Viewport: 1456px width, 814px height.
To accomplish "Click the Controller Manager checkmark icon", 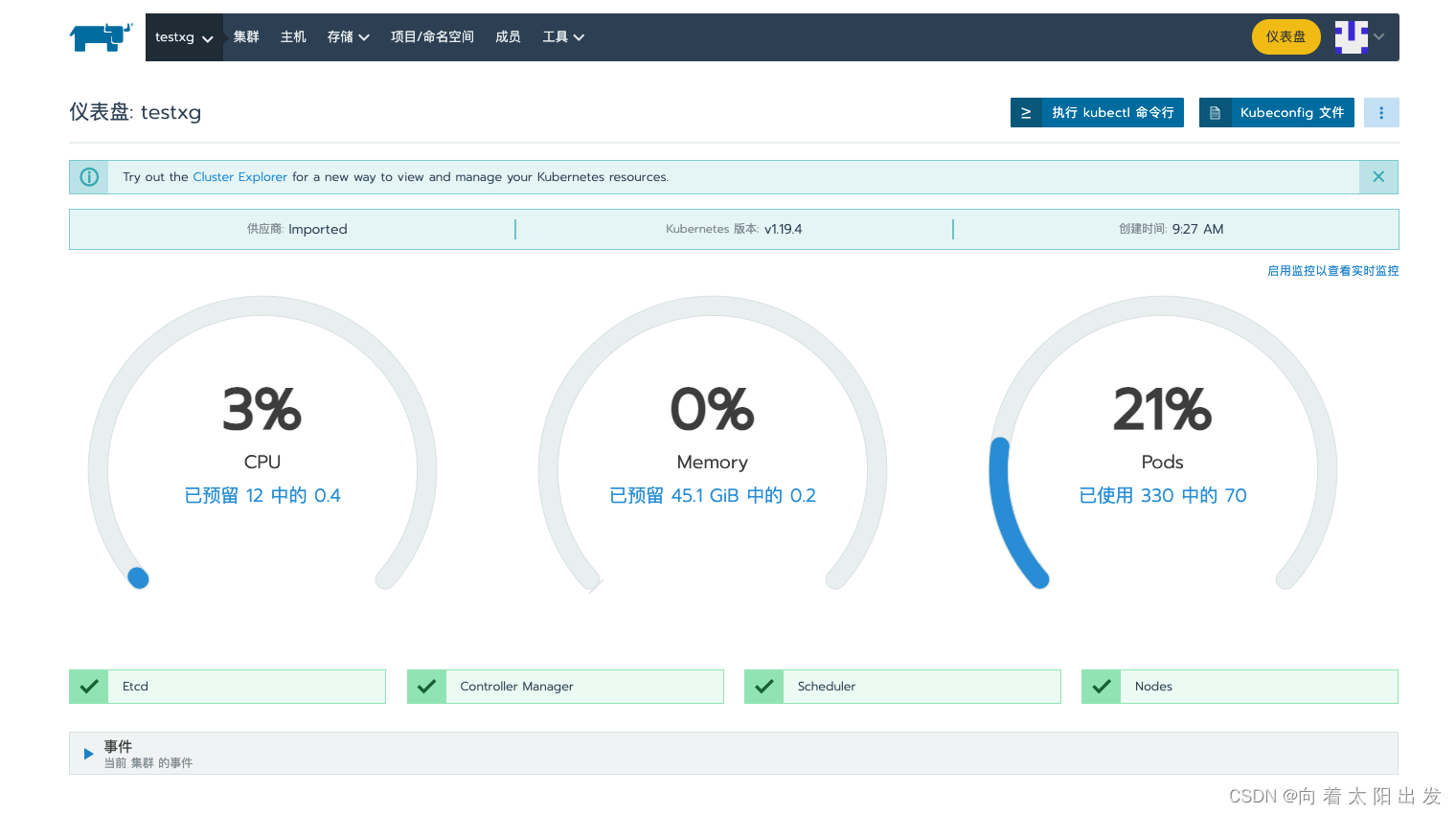I will click(x=427, y=687).
